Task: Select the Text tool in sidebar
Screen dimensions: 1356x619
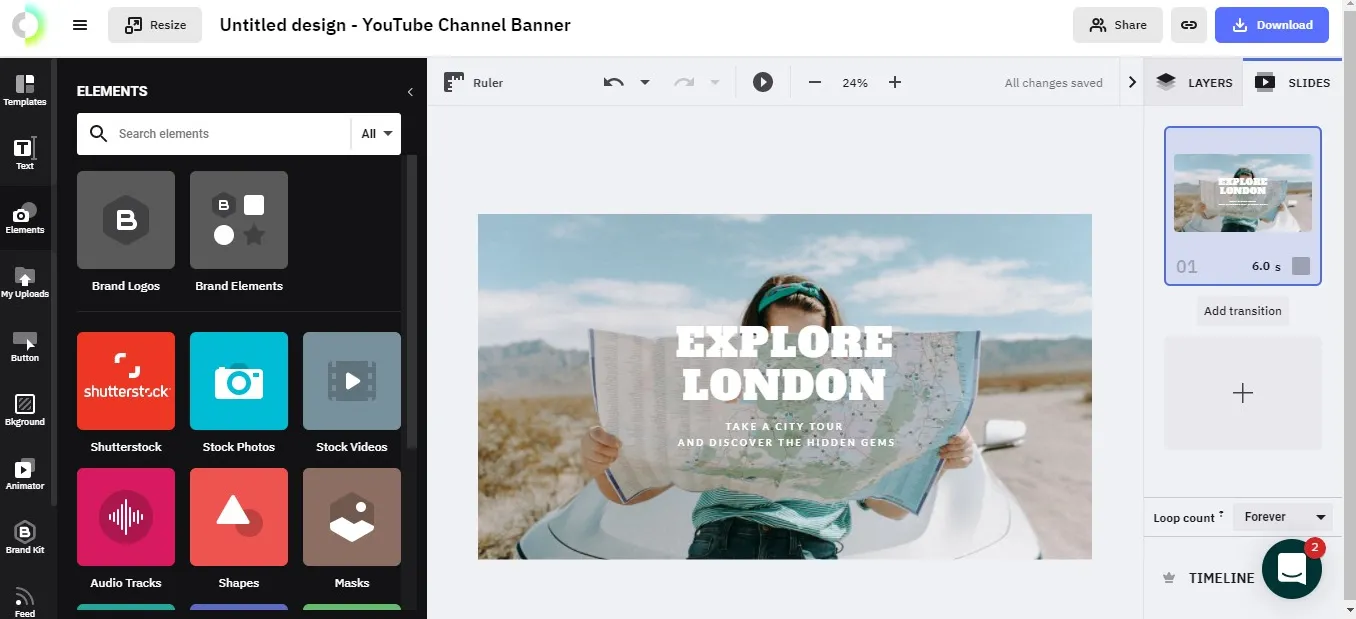Action: 25,154
